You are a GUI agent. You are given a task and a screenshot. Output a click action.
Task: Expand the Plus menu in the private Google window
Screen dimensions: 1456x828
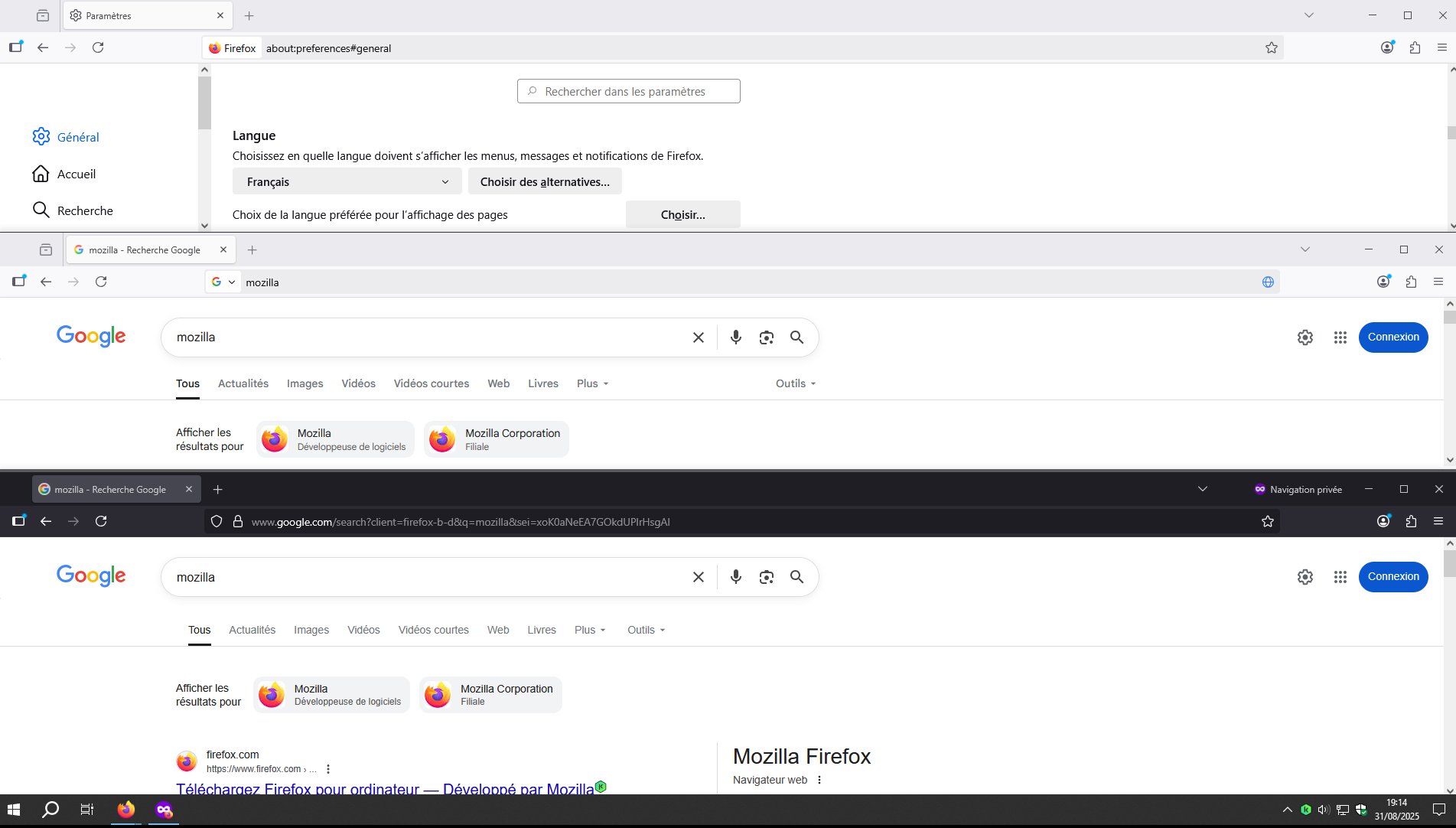(x=590, y=630)
